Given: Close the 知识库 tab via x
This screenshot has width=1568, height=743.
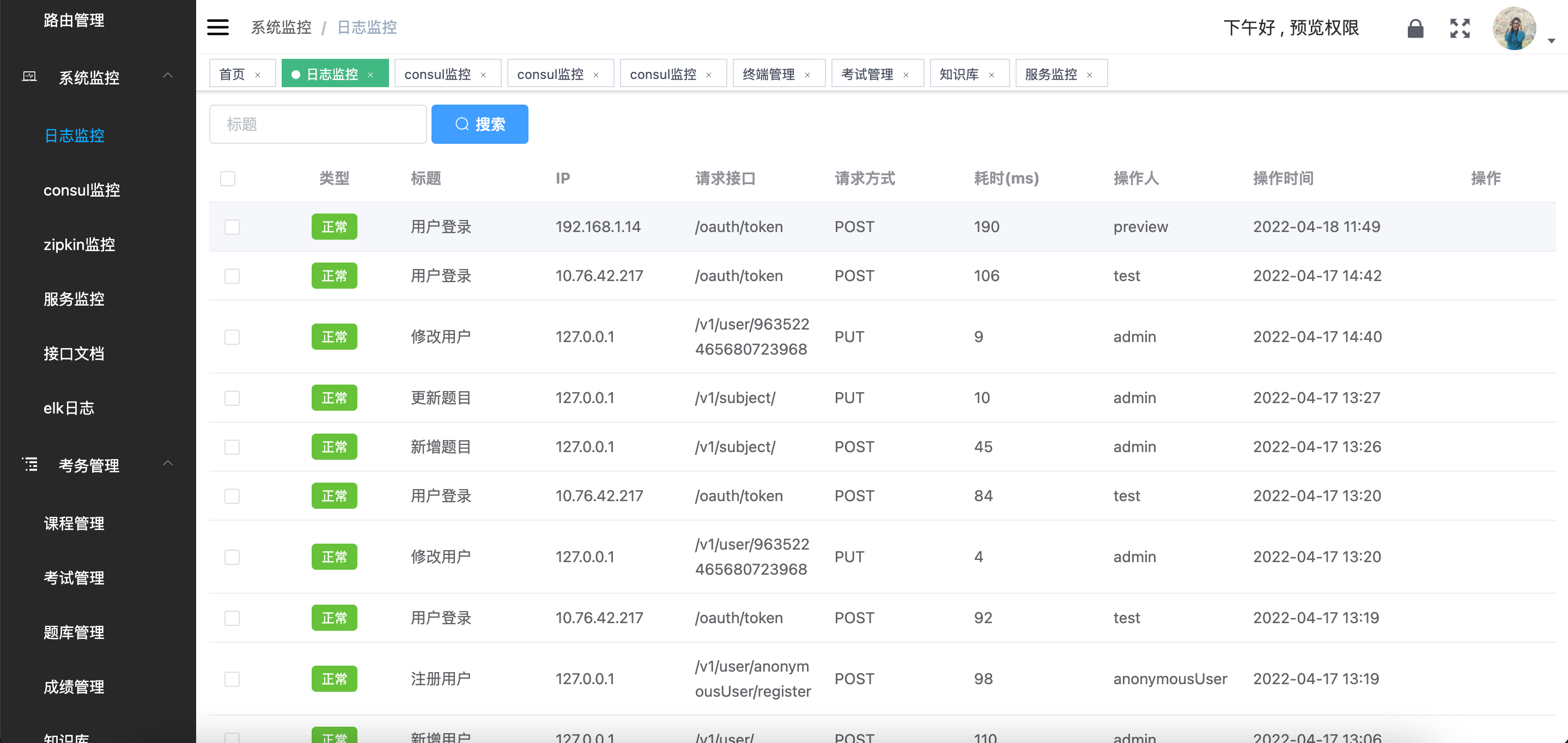Looking at the screenshot, I should (x=992, y=75).
